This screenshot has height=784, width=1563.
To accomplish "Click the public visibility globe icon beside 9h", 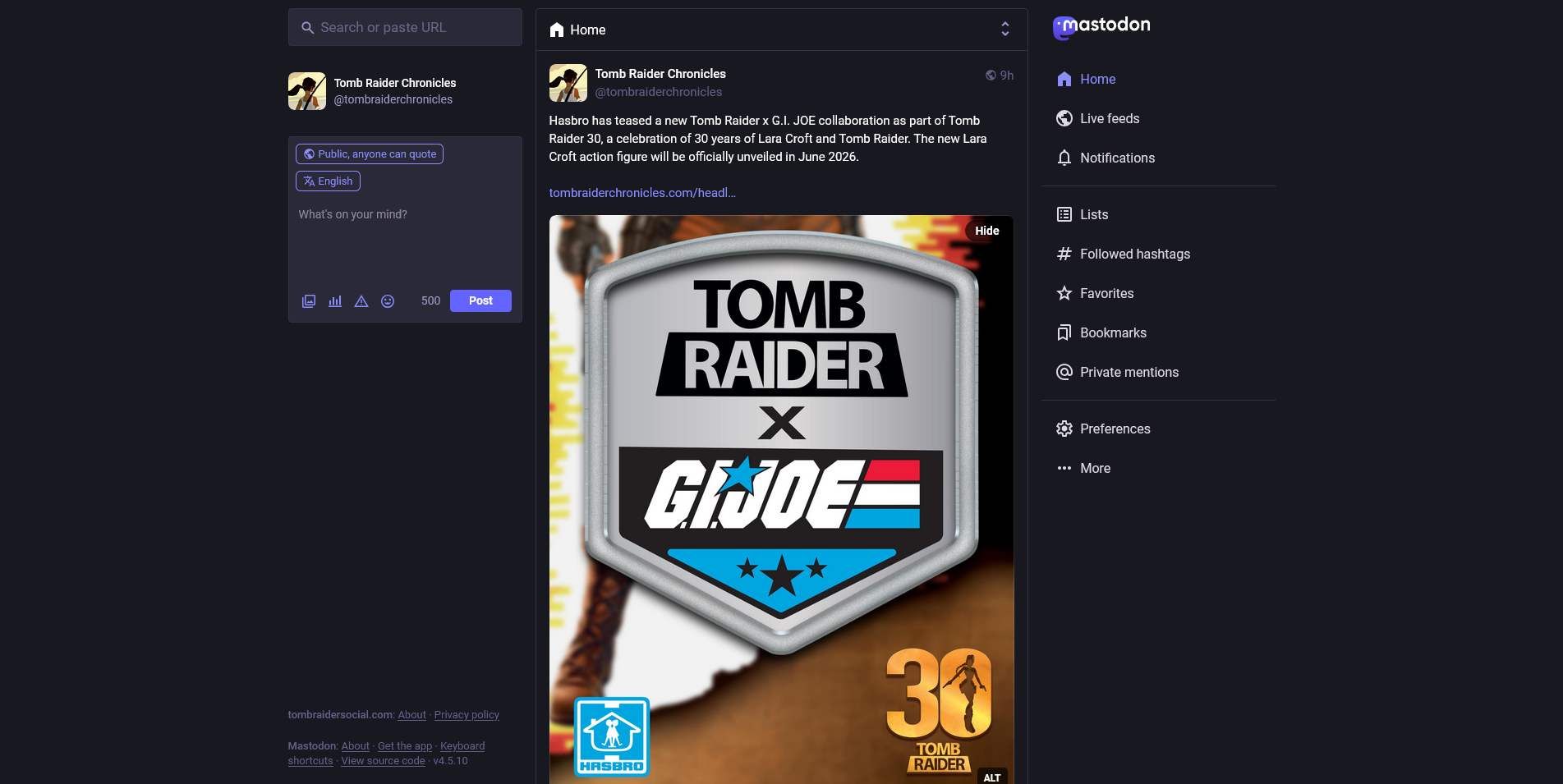I will click(991, 76).
